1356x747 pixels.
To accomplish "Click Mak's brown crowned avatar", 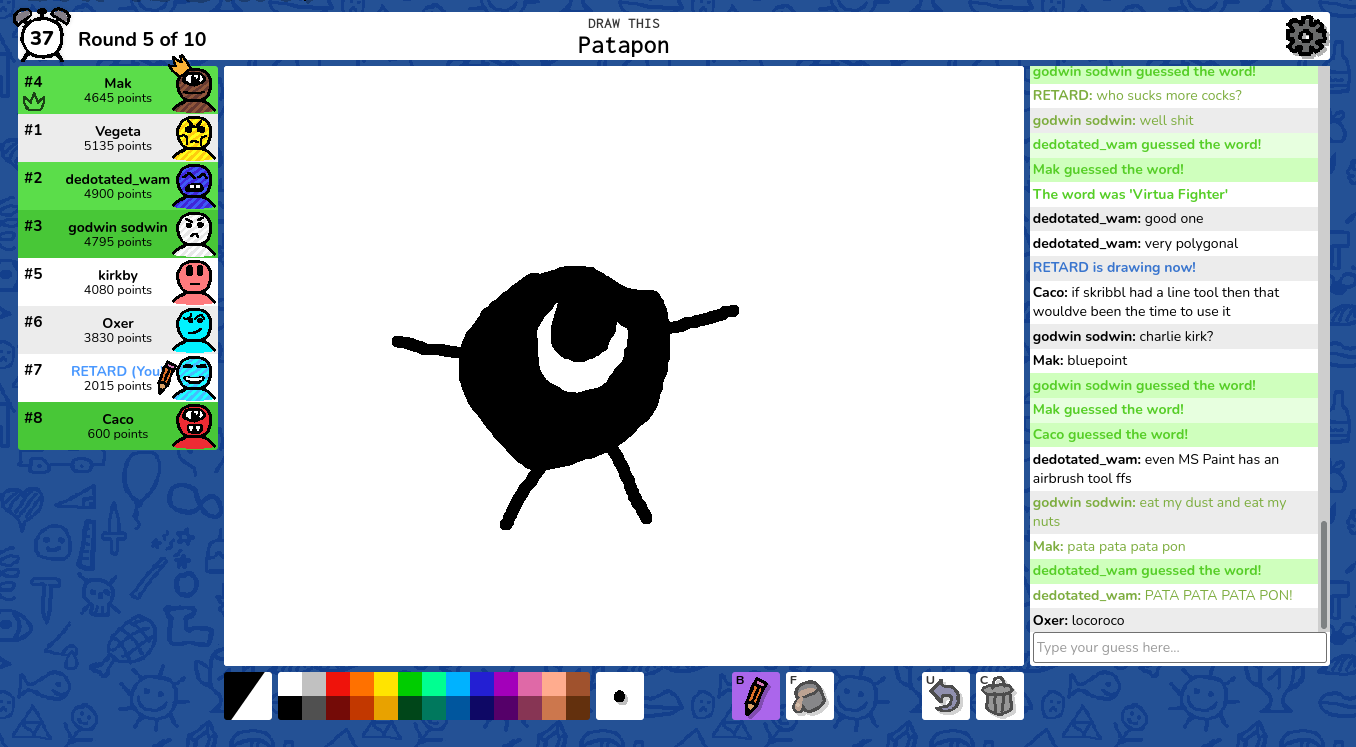I will pyautogui.click(x=194, y=88).
